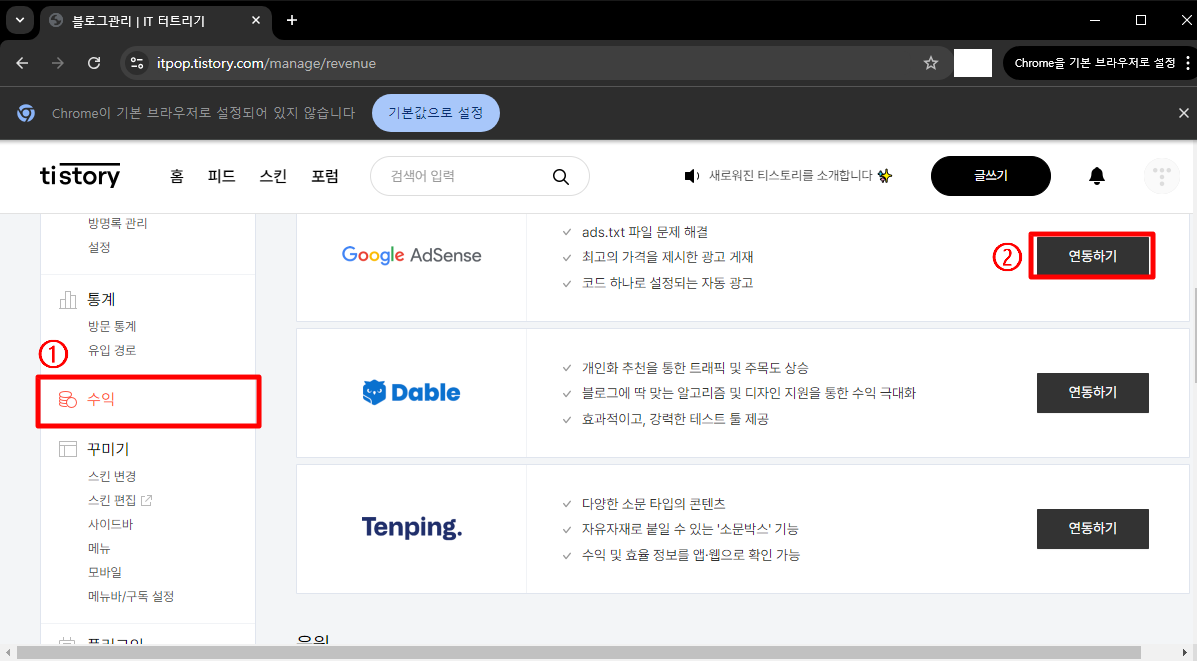Open the 홈 menu item
This screenshot has height=661, width=1197.
(176, 176)
